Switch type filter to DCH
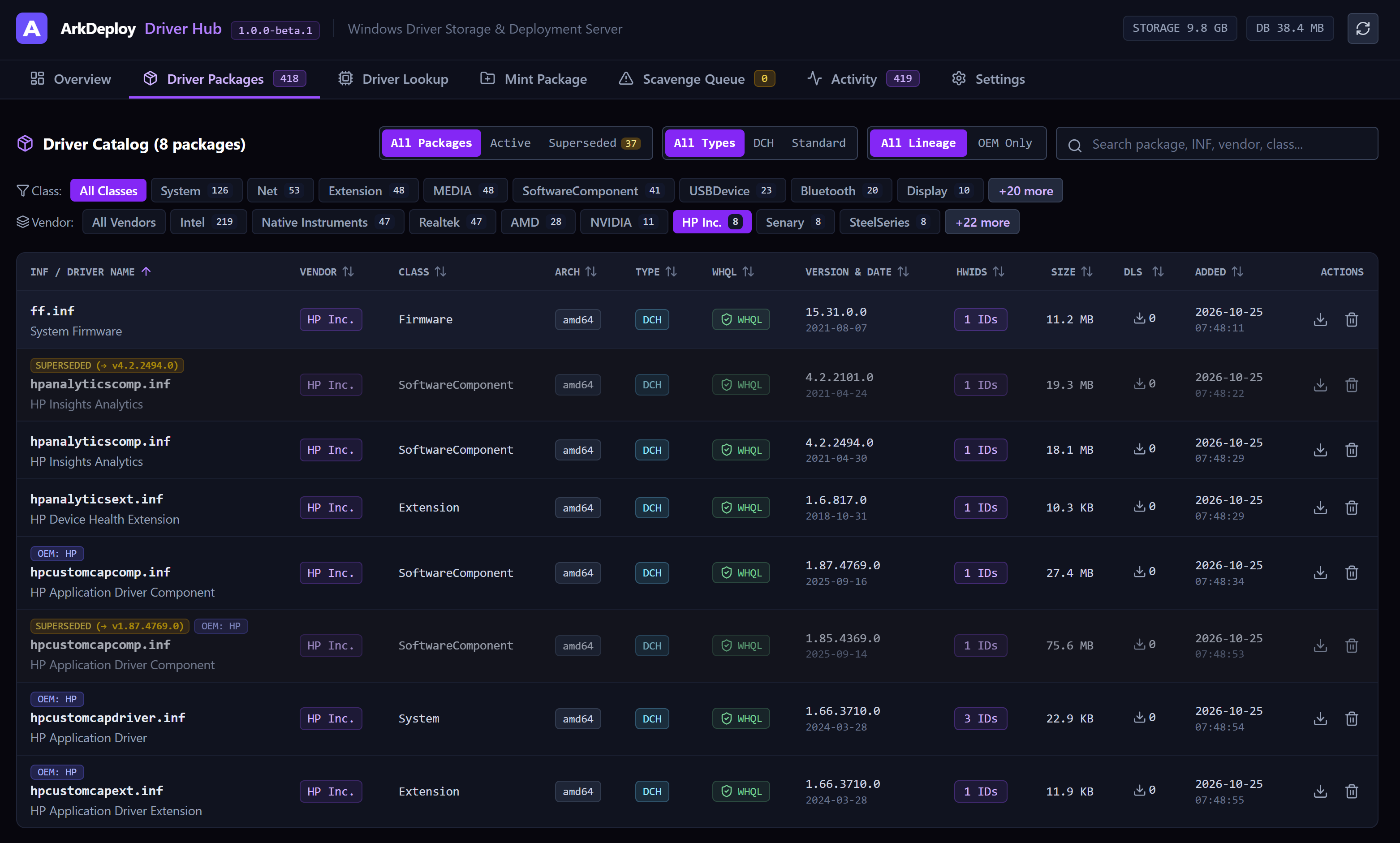Image resolution: width=1400 pixels, height=843 pixels. (763, 143)
